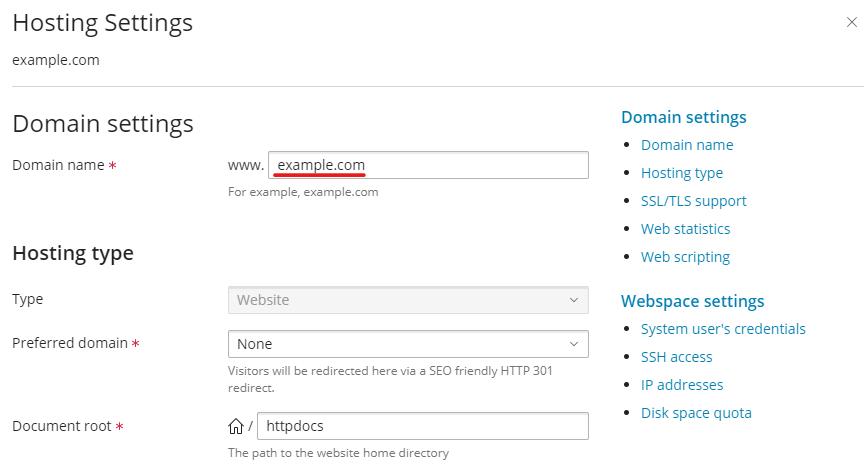Click the Domain settings sidebar heading
Image resolution: width=867 pixels, height=470 pixels.
point(683,117)
